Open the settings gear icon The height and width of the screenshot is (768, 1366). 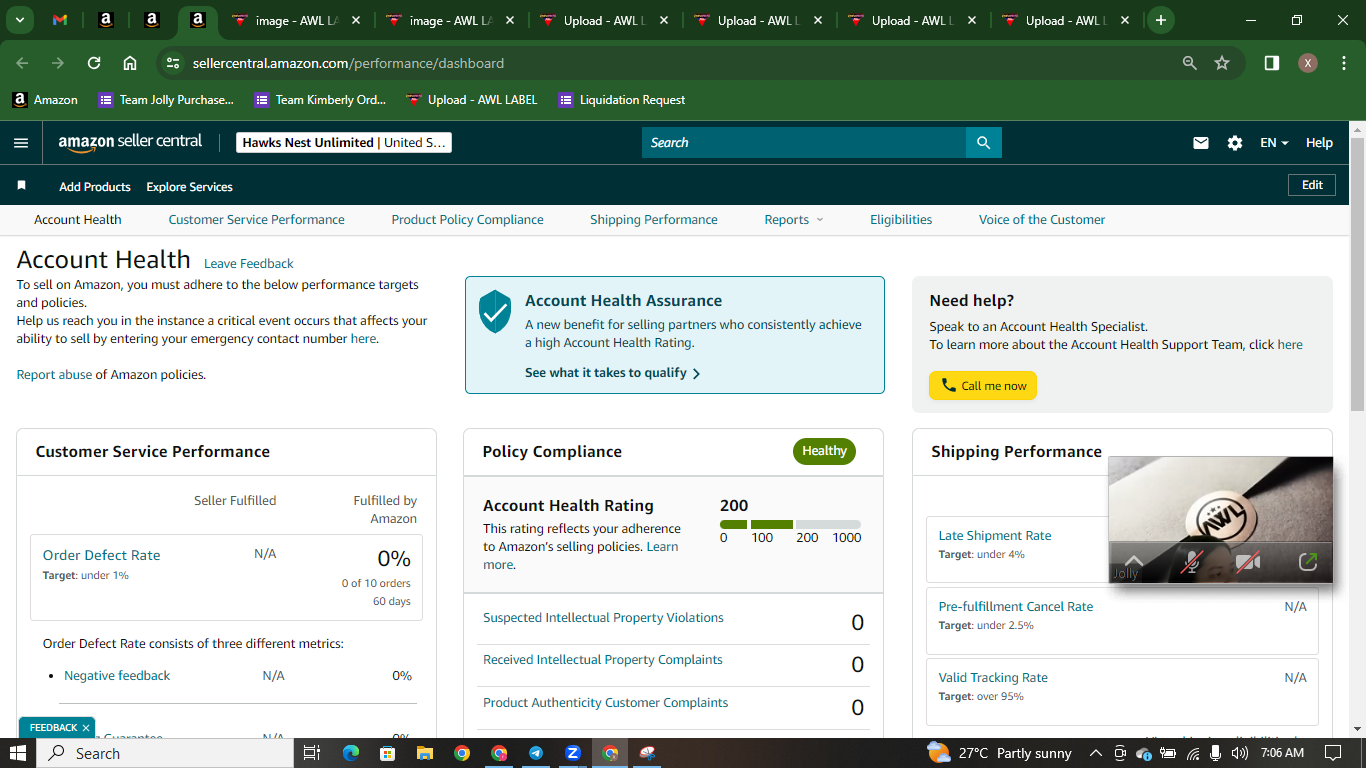[1235, 143]
